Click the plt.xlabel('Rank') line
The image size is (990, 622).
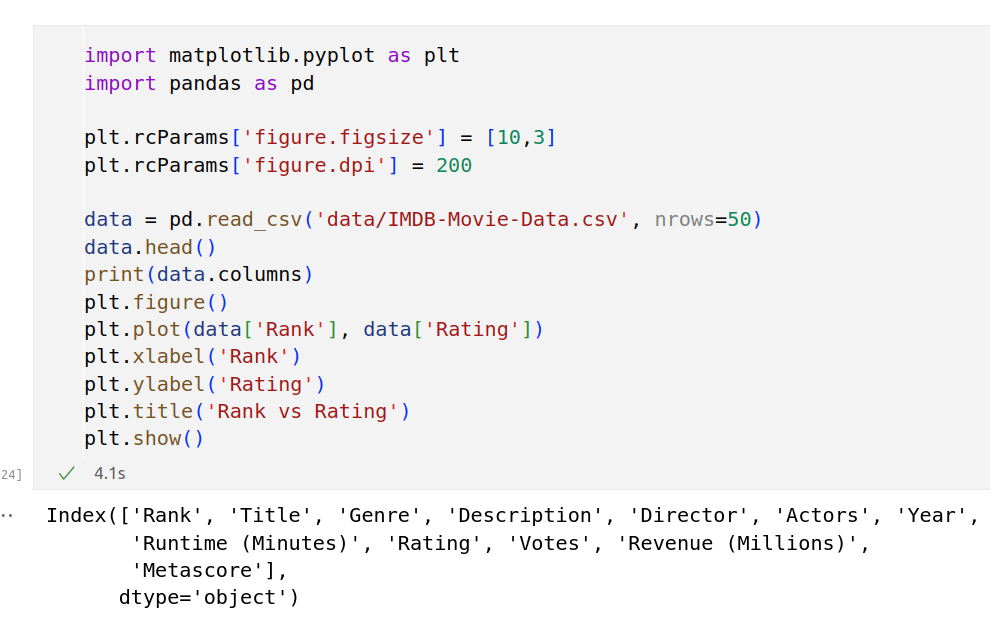point(192,356)
